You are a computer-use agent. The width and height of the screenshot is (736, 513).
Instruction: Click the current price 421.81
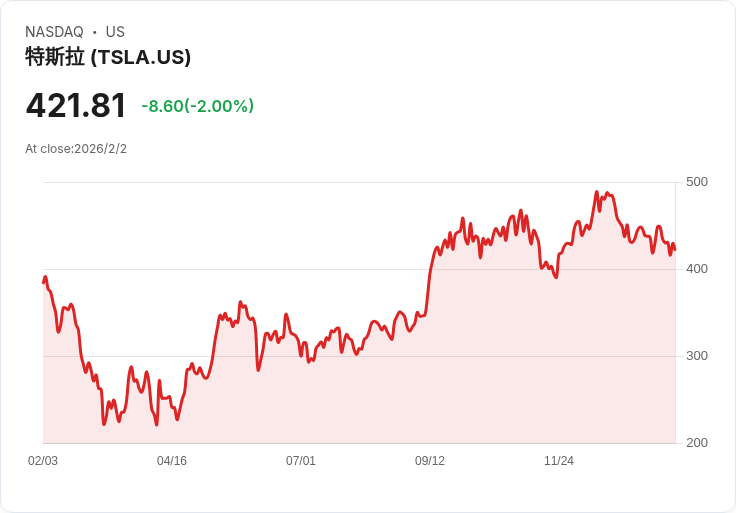[76, 106]
